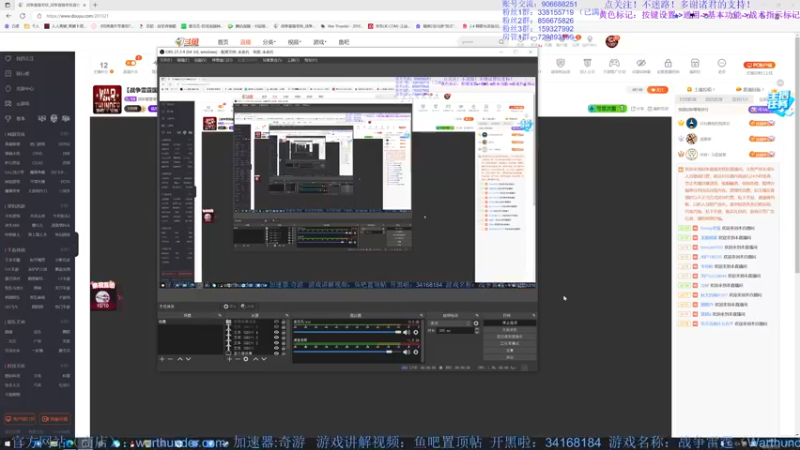The height and width of the screenshot is (450, 800).
Task: Click the green button above the video player
Action: click(607, 108)
